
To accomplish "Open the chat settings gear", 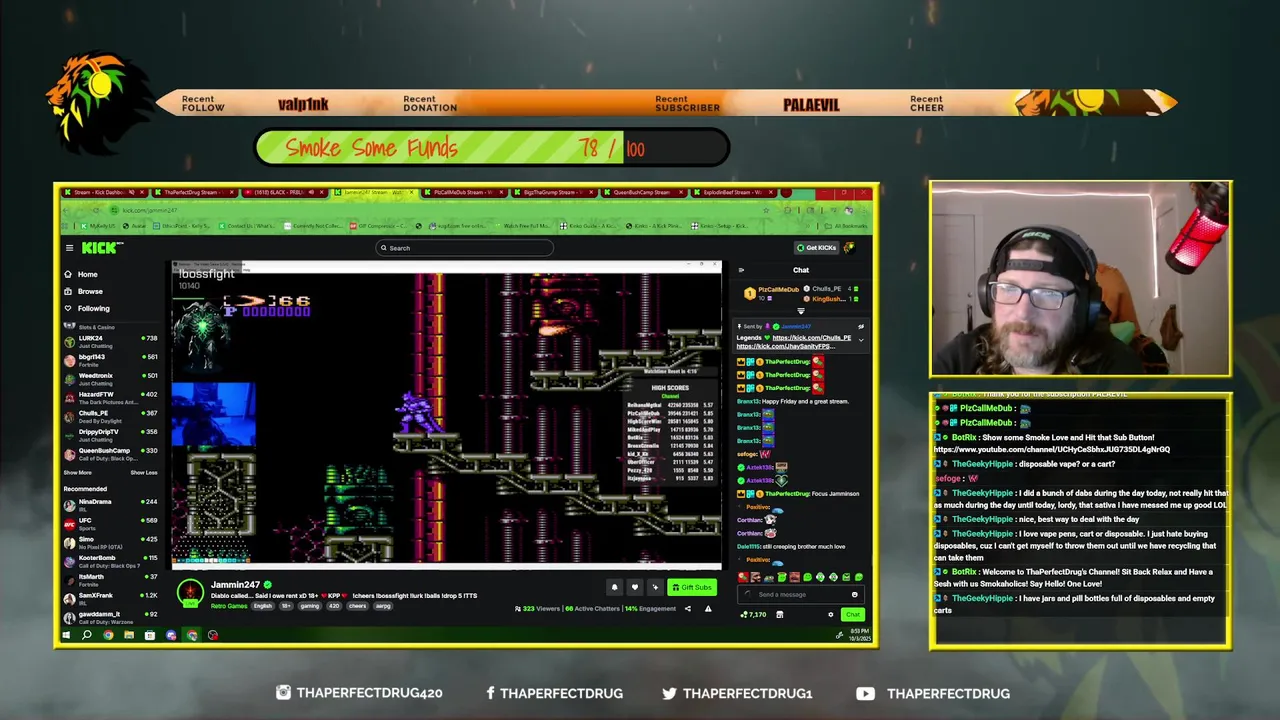I will pos(831,615).
